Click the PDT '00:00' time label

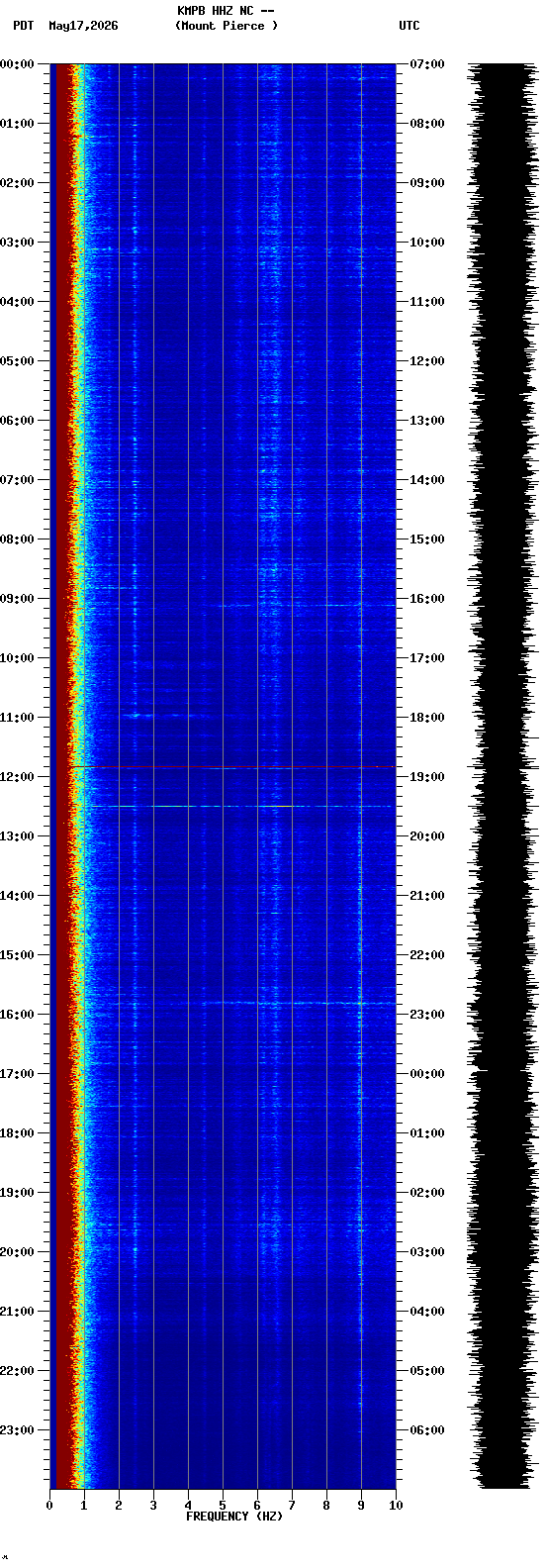pos(18,64)
